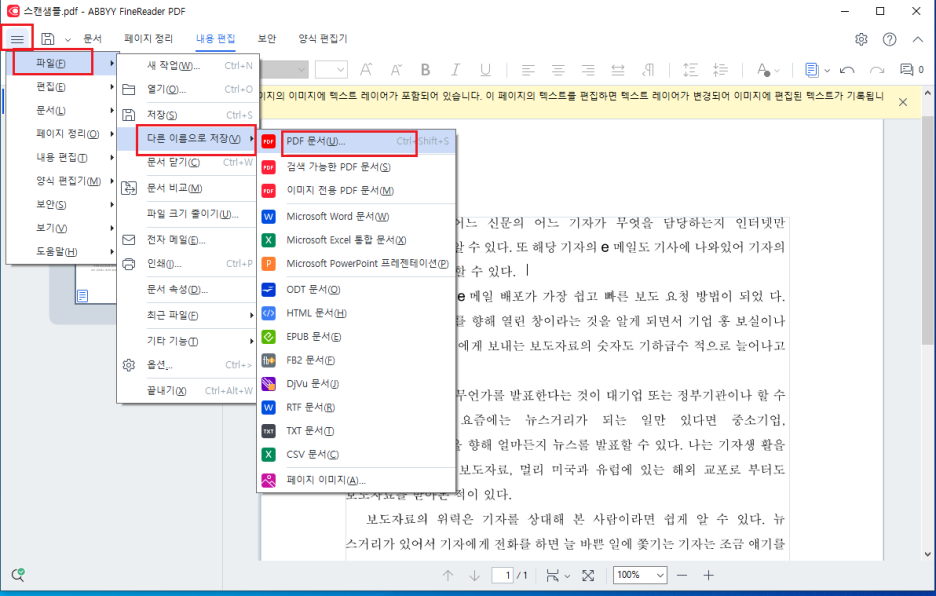Click the fit-to-screen expand icon
936x596 pixels.
(588, 575)
